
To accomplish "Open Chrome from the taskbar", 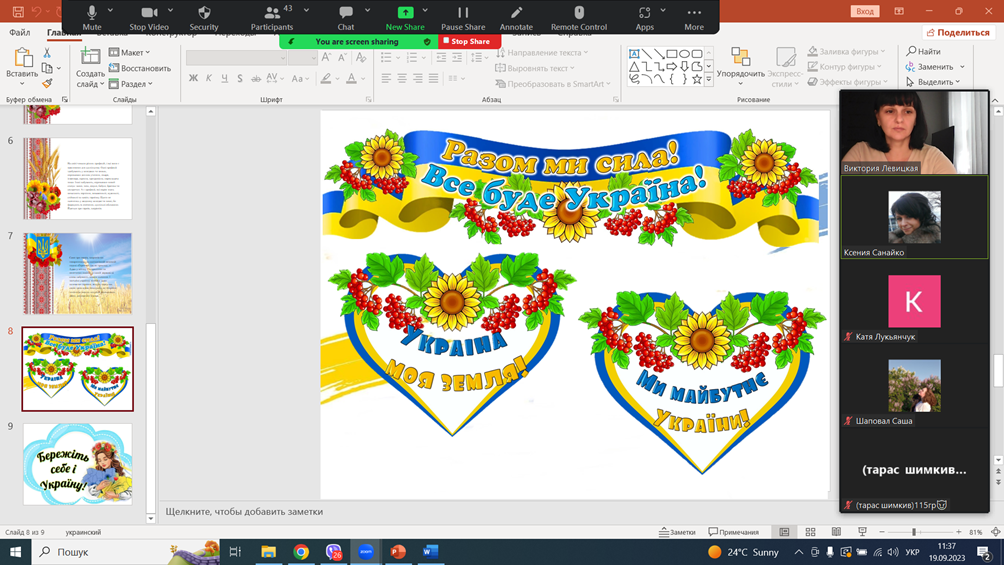I will pyautogui.click(x=301, y=552).
